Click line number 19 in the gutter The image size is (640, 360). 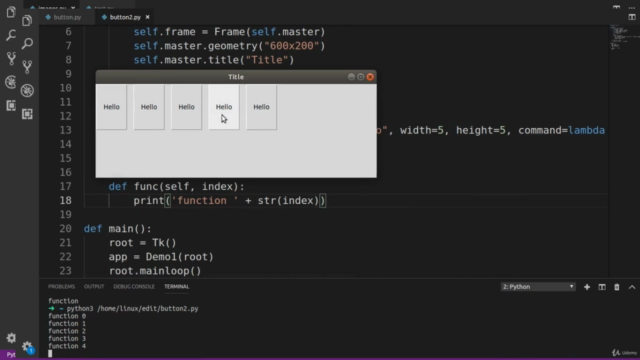pyautogui.click(x=65, y=215)
